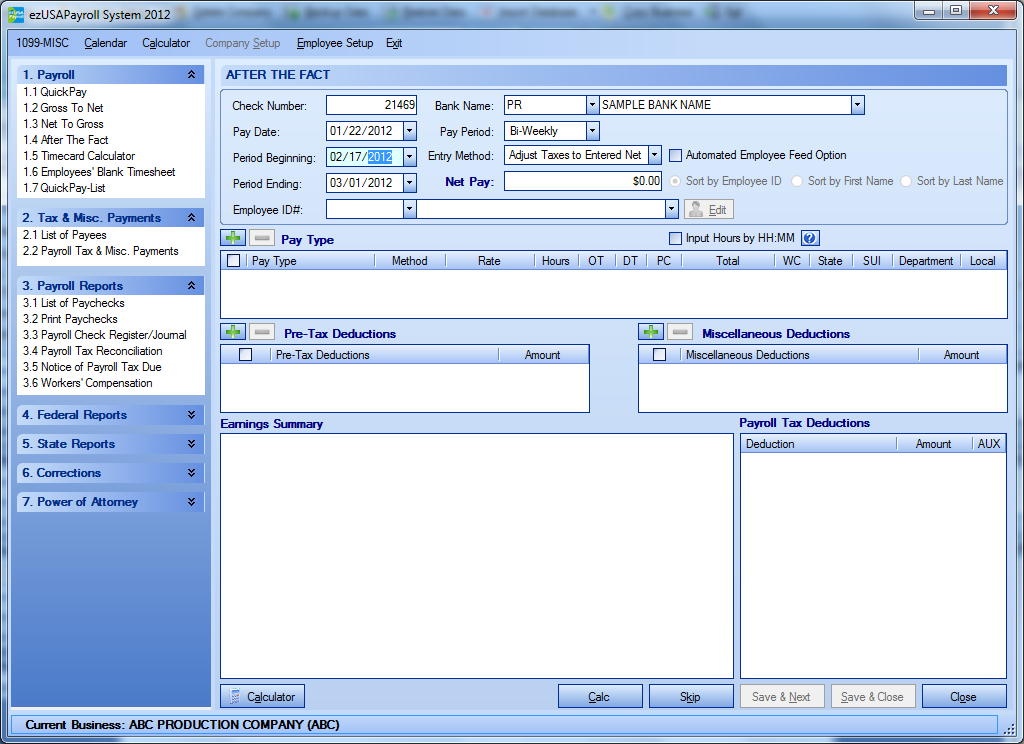Enable Automated Employee Feed Option checkbox
Viewport: 1024px width, 744px height.
[x=676, y=155]
